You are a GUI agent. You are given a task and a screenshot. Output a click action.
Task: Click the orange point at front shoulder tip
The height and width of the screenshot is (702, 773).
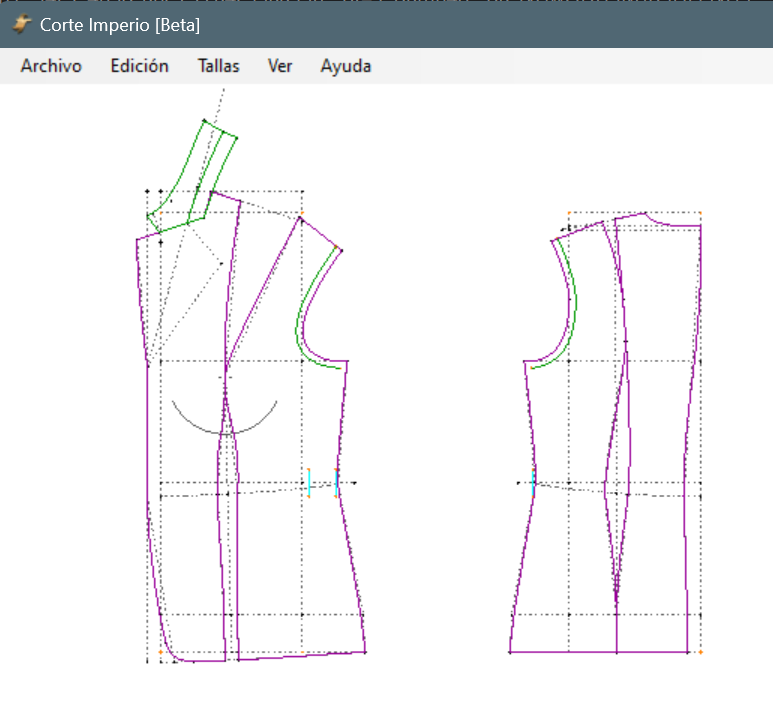click(340, 250)
